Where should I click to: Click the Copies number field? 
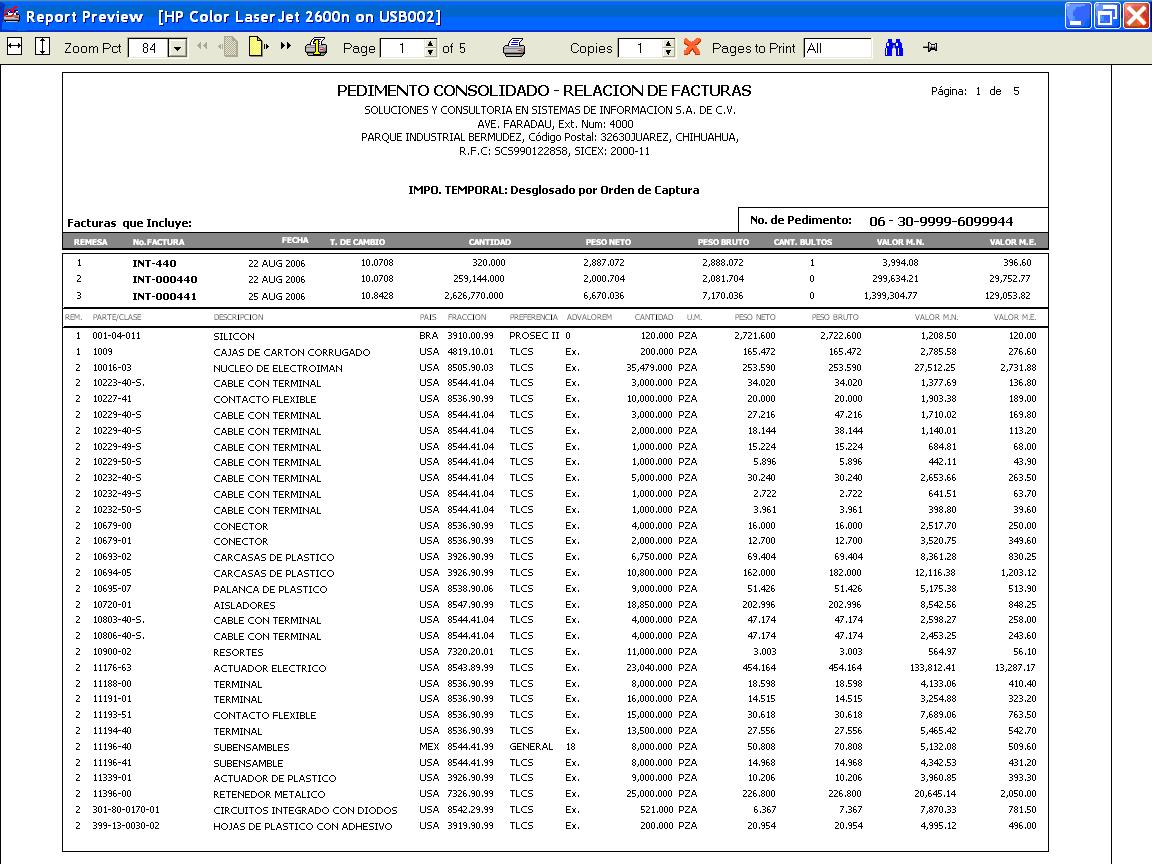640,48
